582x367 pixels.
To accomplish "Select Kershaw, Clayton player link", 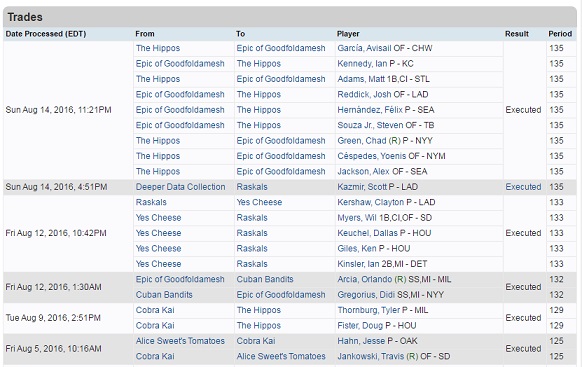I will pos(370,202).
